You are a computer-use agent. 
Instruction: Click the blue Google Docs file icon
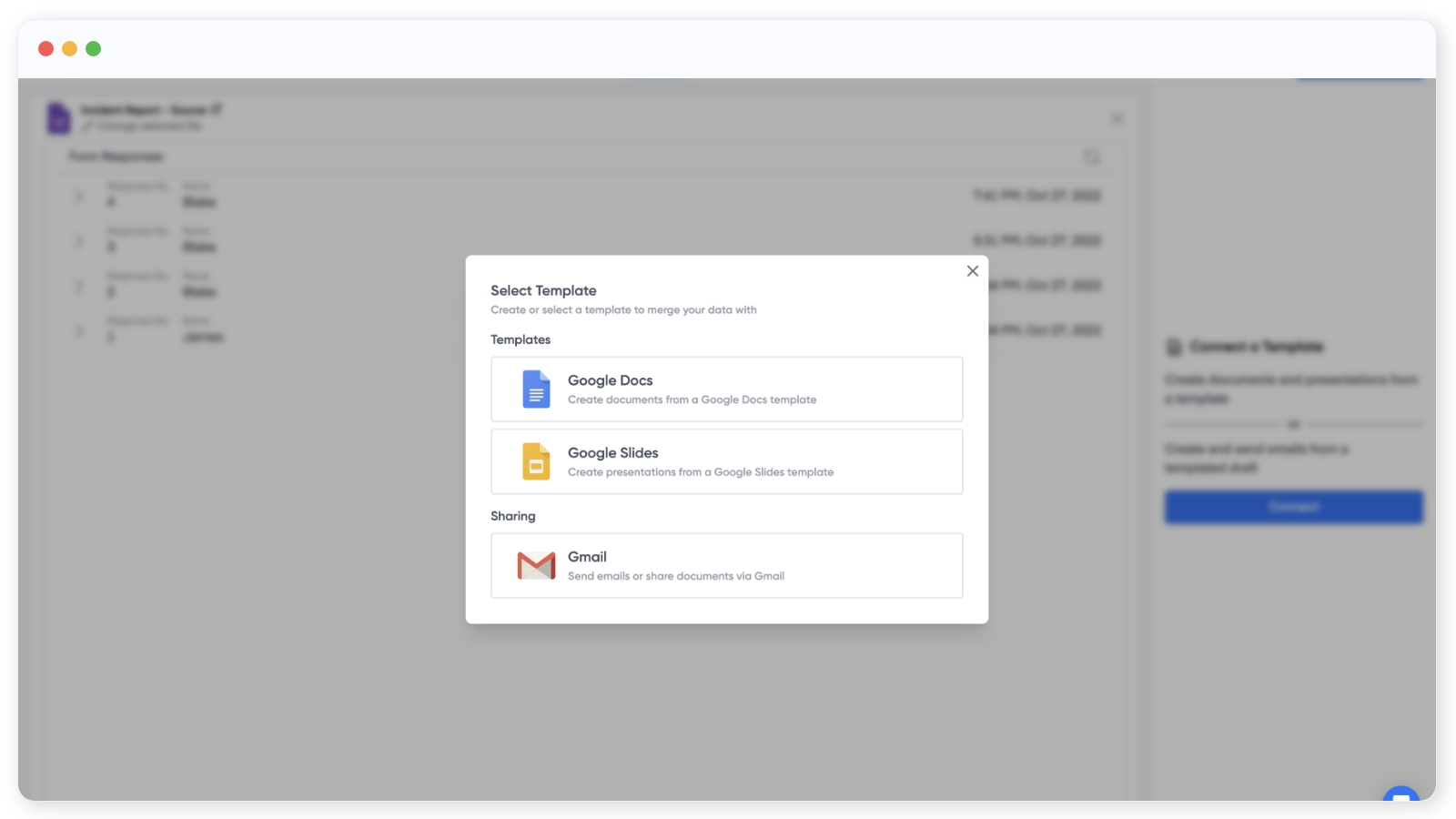[536, 389]
